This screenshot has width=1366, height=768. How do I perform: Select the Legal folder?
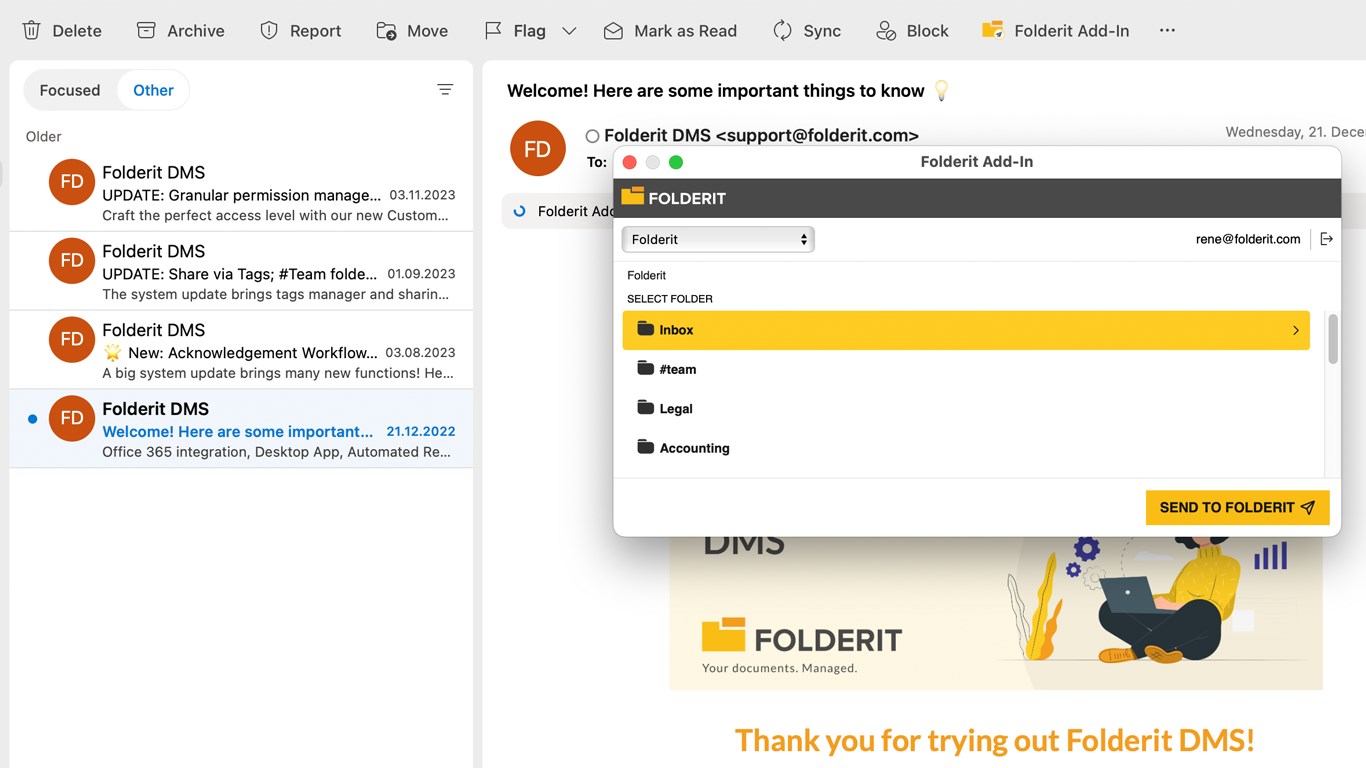tap(966, 408)
